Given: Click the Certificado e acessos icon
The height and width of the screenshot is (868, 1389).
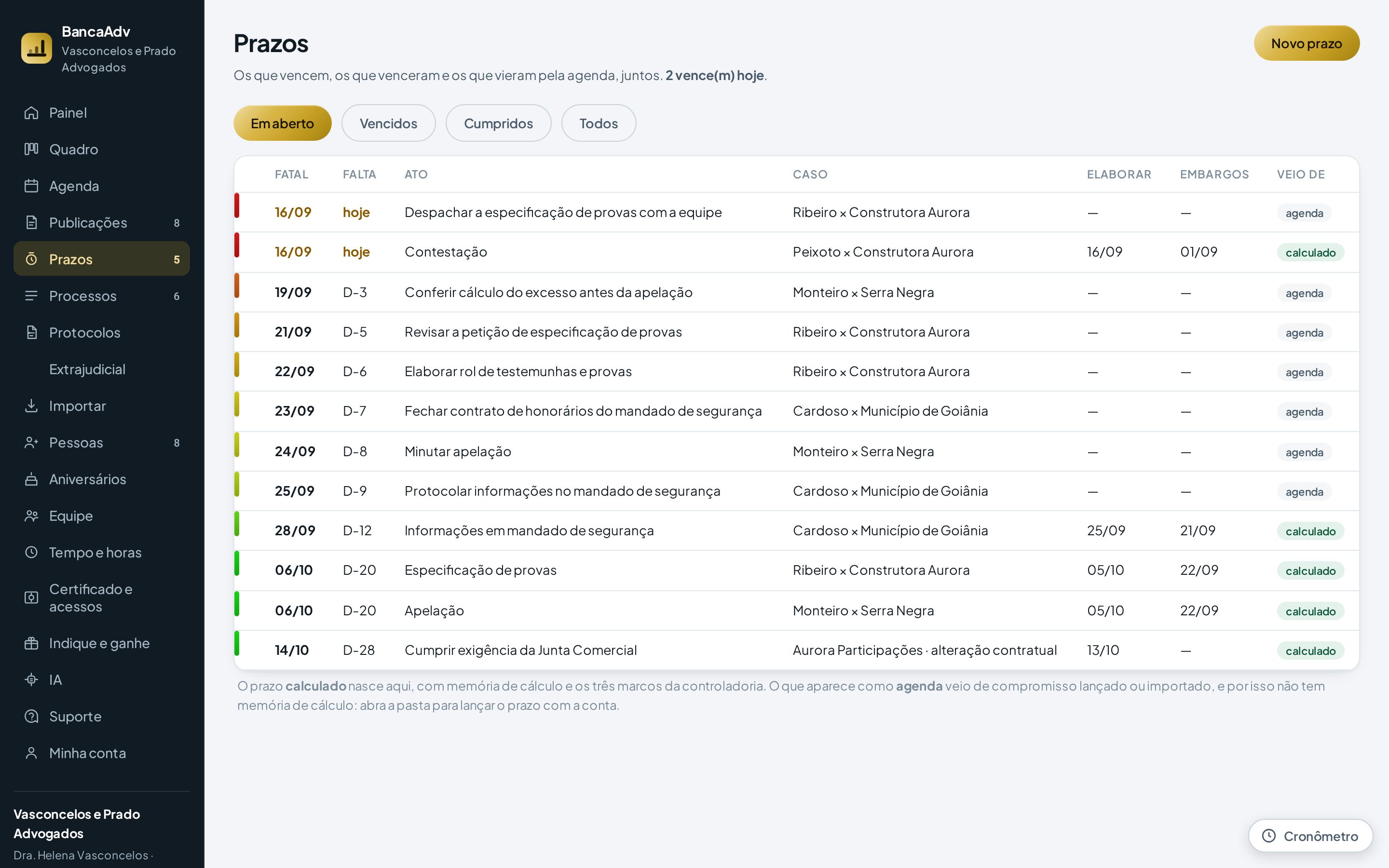Looking at the screenshot, I should (x=31, y=597).
